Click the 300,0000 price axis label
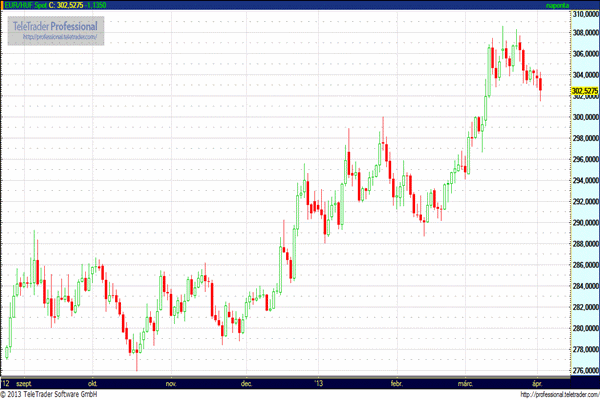Screen dimensions: 600x400 tap(584, 117)
